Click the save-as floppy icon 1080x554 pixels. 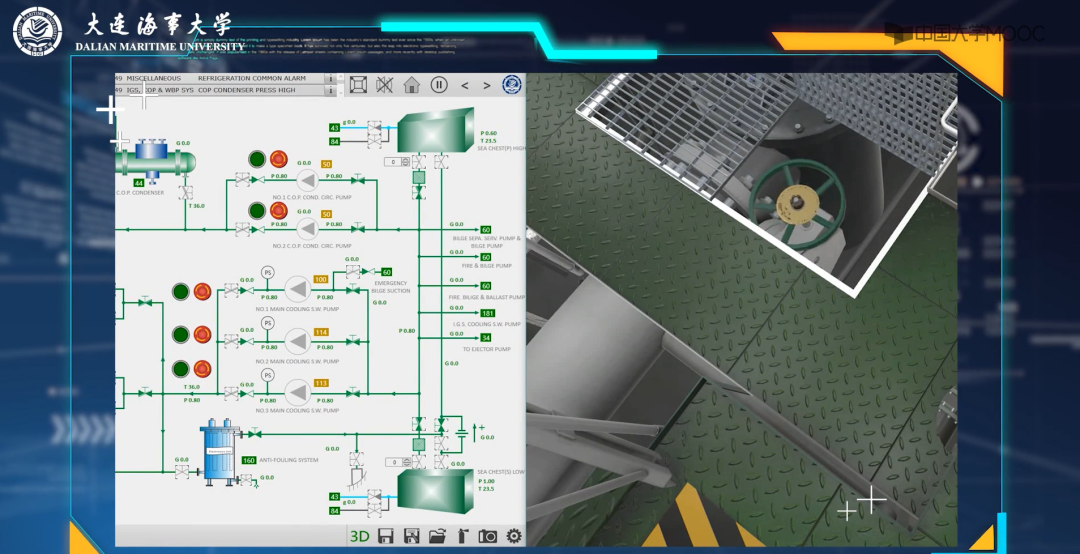tap(411, 536)
